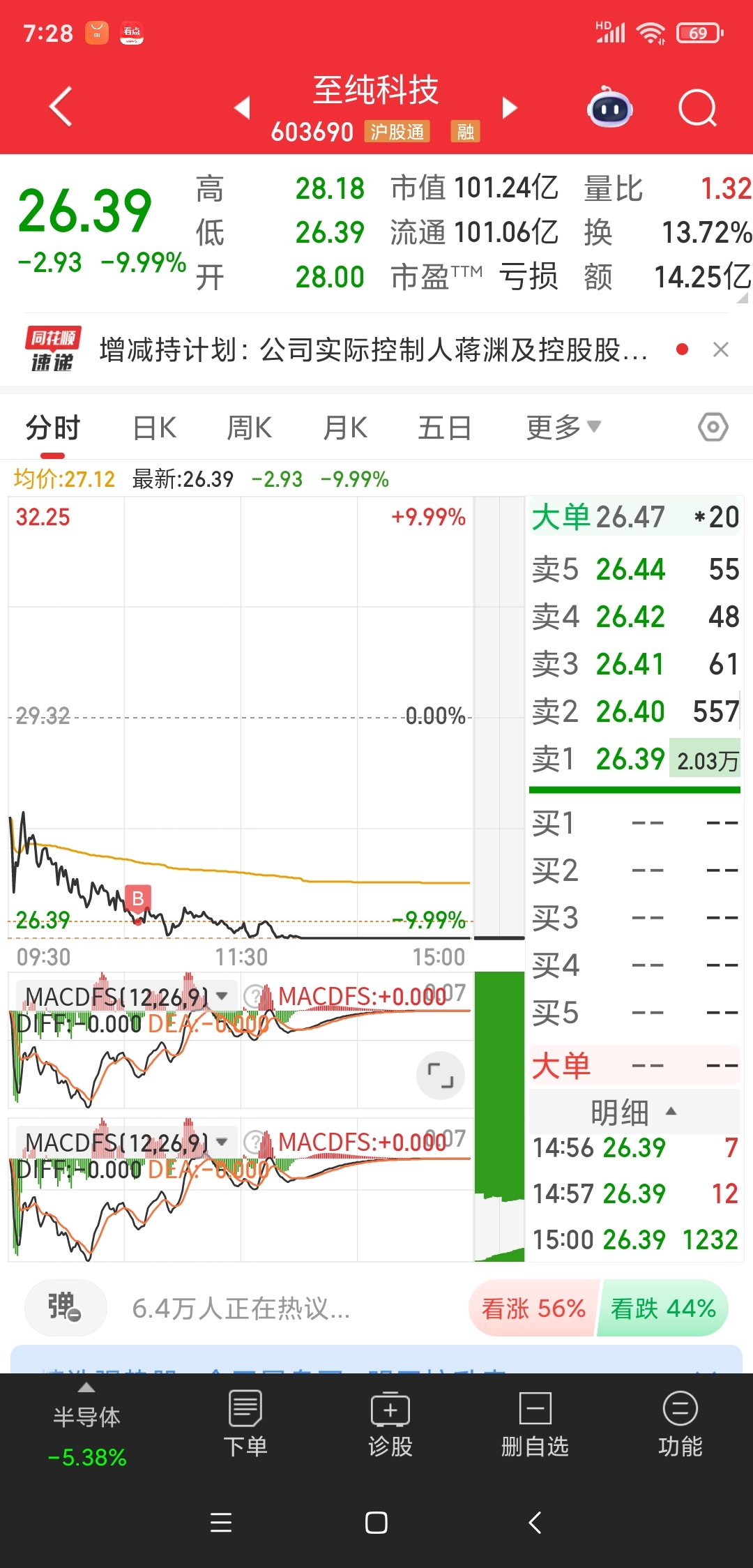Switch to previous stock with left triangle
The height and width of the screenshot is (1568, 753).
(x=242, y=108)
